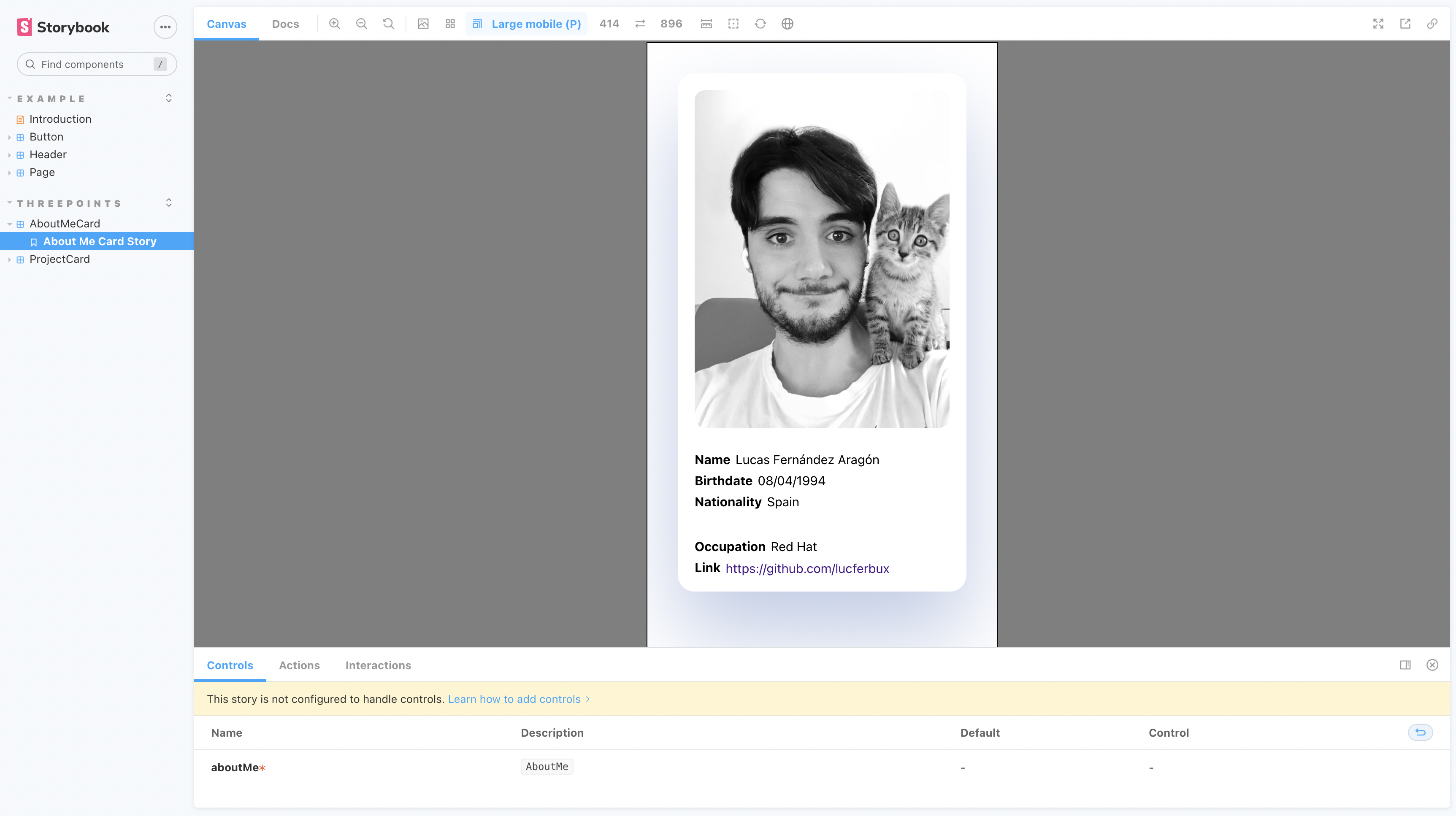Enter fullscreen mode for the canvas

(1378, 24)
